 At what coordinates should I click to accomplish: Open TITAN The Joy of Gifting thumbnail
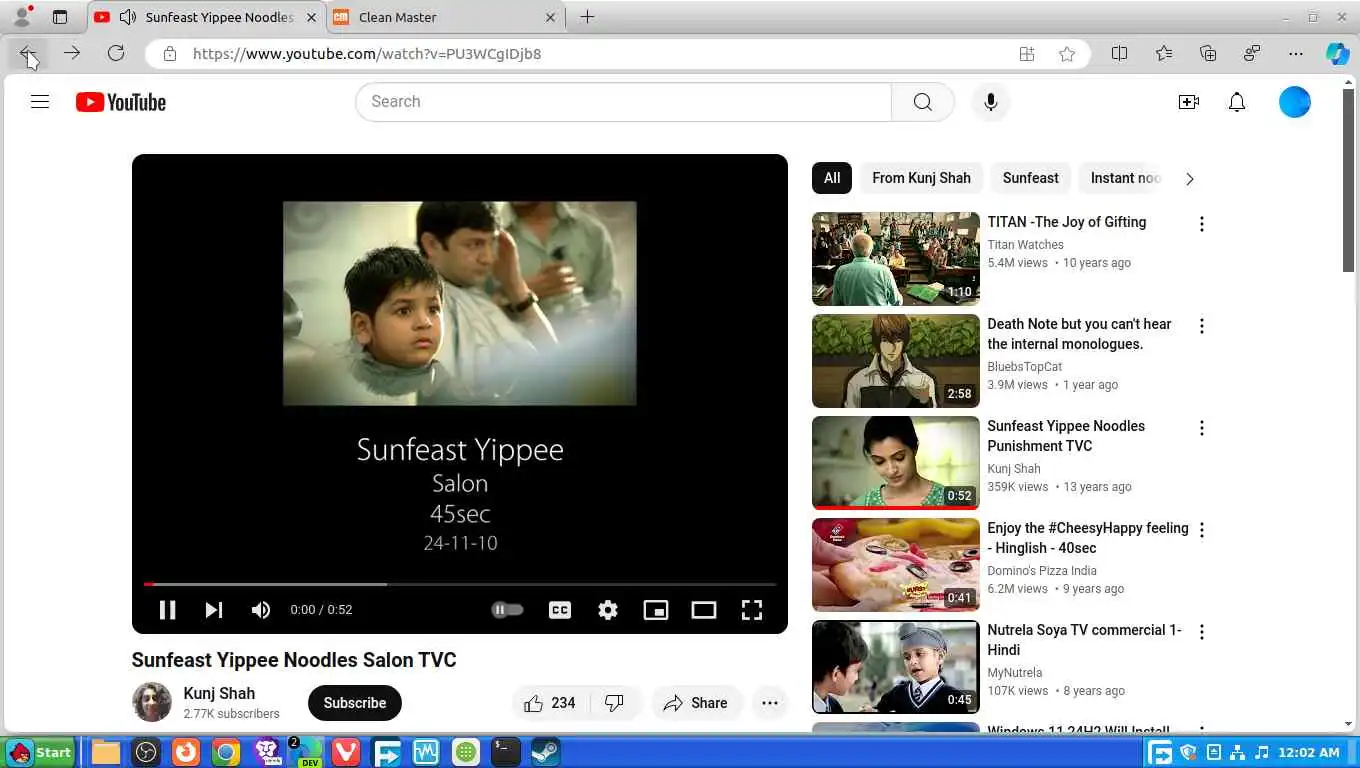(896, 259)
